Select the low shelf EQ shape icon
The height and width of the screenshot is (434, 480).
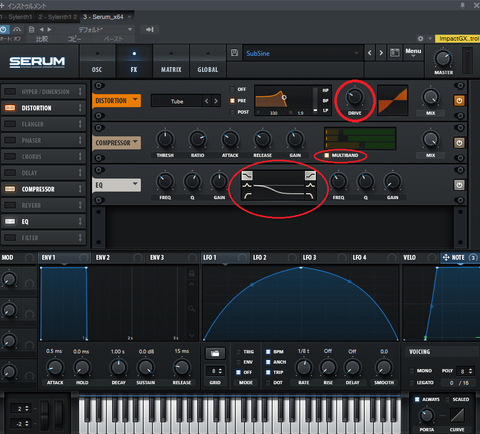tap(247, 175)
